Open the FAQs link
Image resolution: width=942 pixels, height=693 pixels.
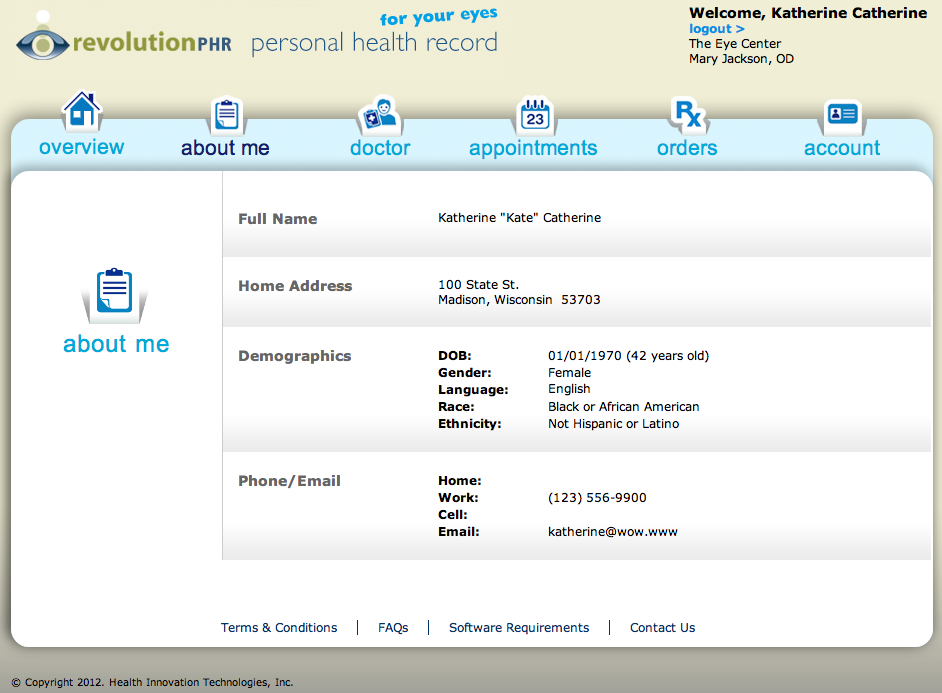[x=393, y=628]
